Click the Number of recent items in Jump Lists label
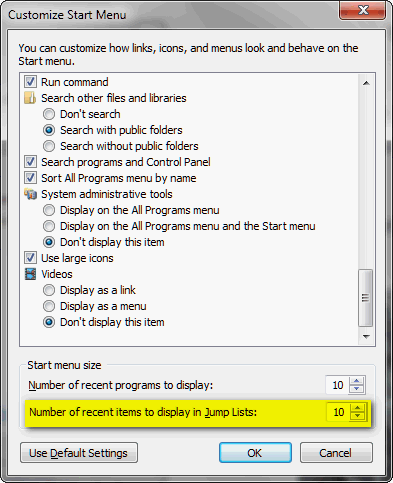 click(143, 412)
